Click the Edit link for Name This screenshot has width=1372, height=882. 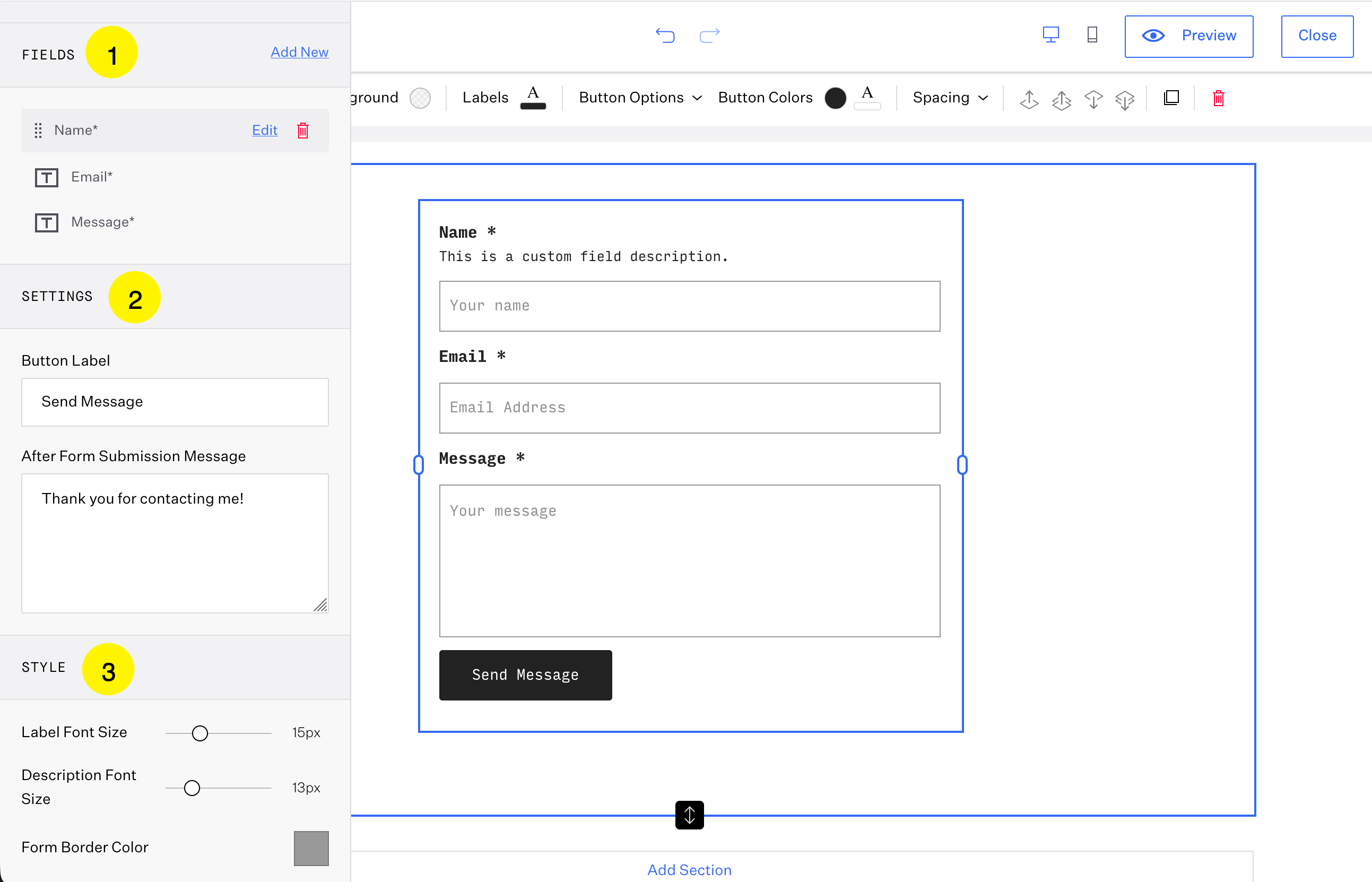point(265,131)
